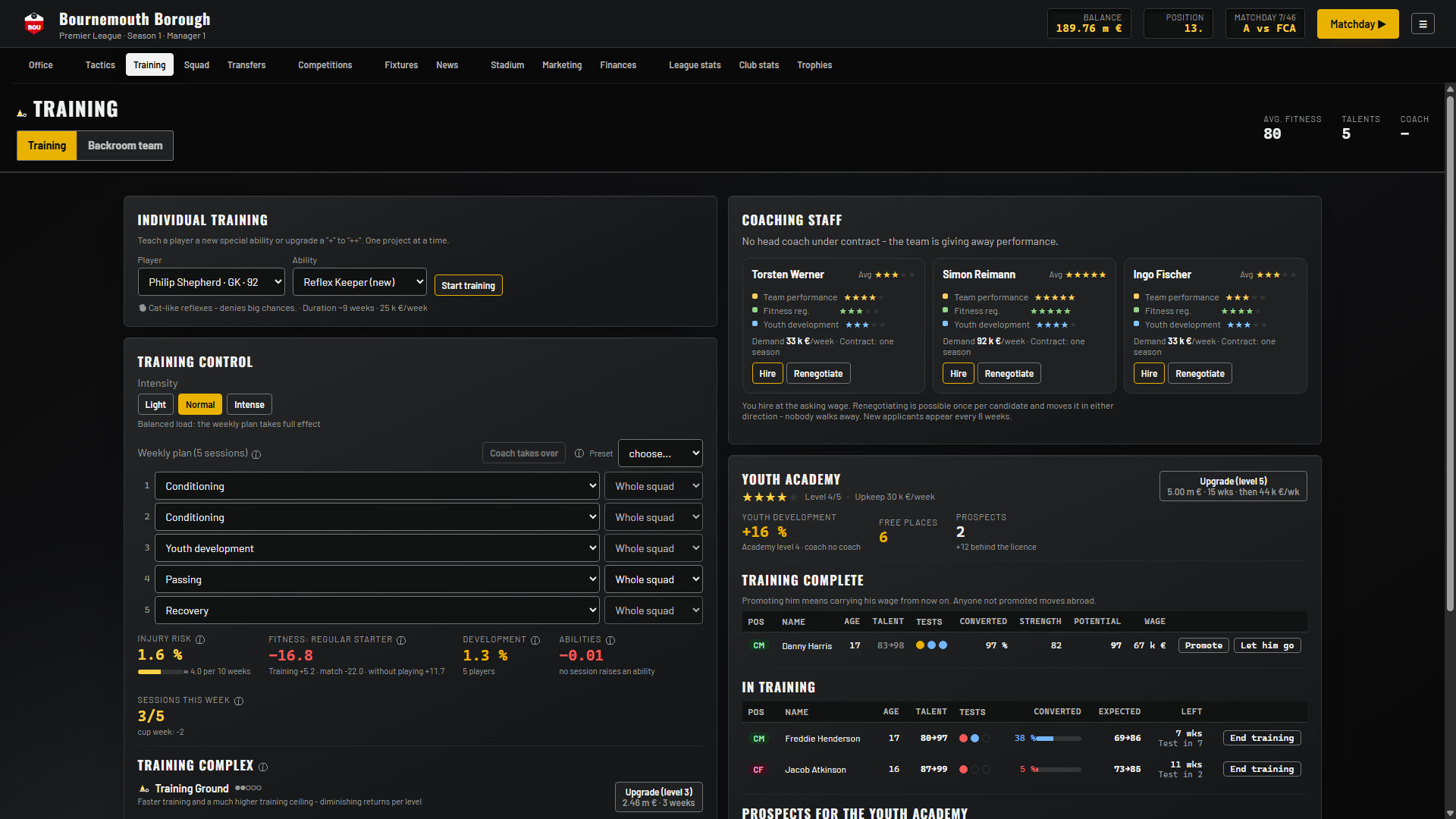This screenshot has height=819, width=1456.
Task: Select Normal training intensity
Action: coord(200,405)
